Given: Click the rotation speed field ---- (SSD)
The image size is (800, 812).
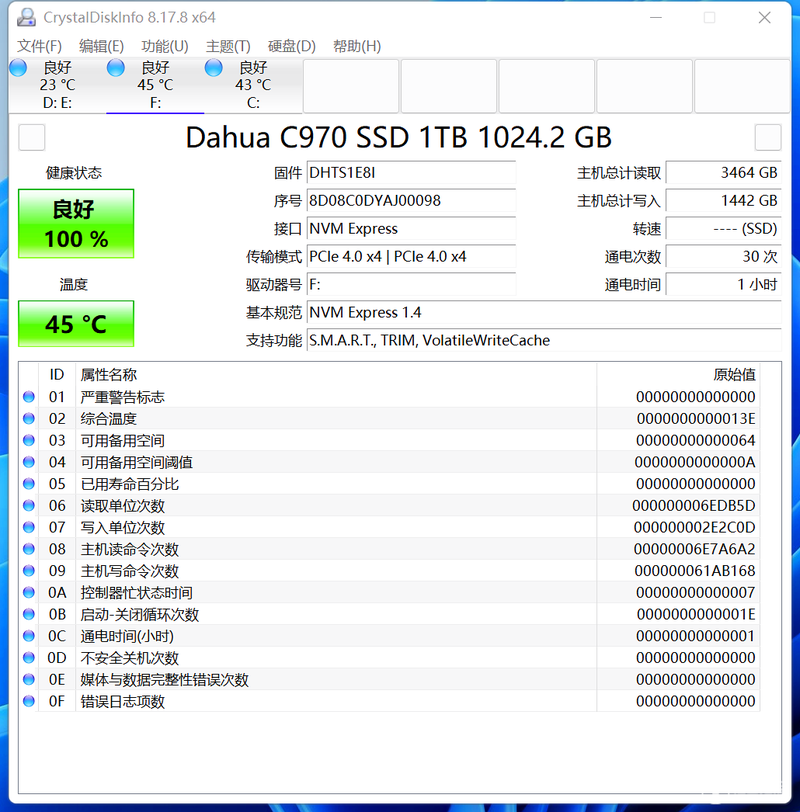Looking at the screenshot, I should [x=723, y=229].
